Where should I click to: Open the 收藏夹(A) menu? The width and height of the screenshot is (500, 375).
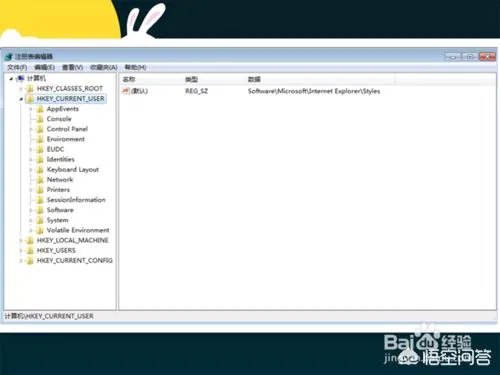pyautogui.click(x=104, y=67)
